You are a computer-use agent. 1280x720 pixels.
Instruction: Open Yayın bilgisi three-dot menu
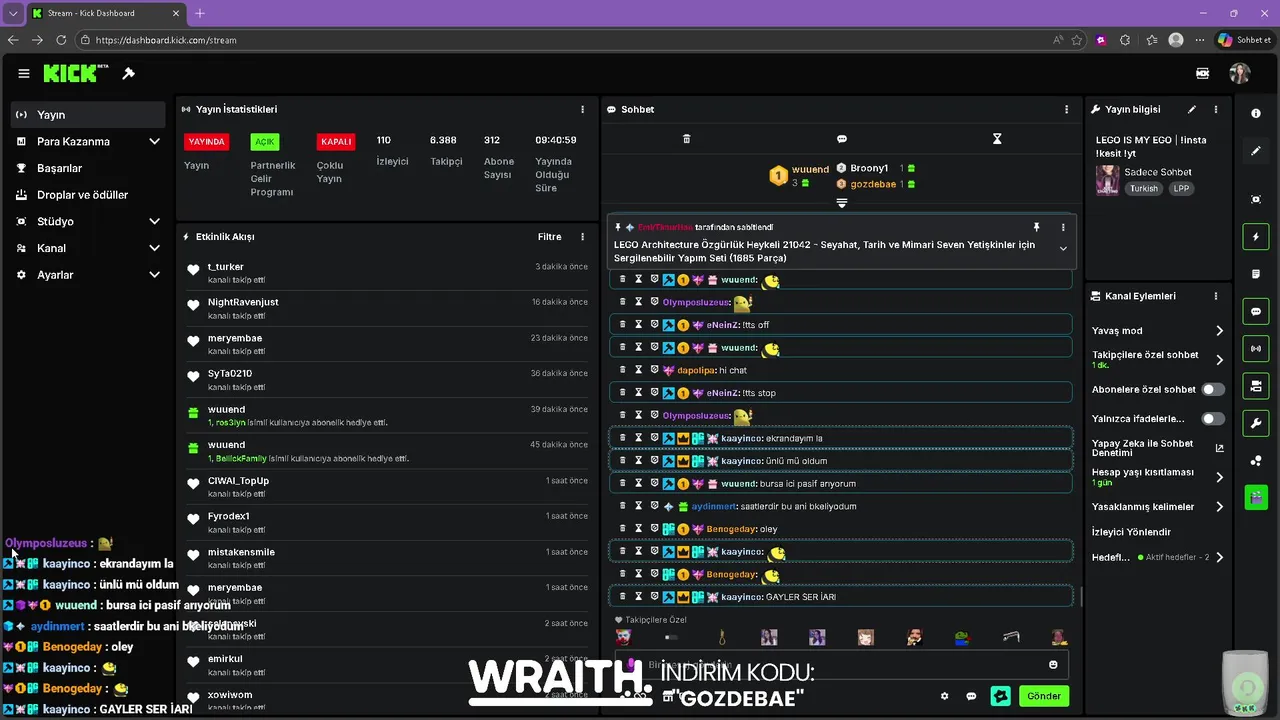click(x=1216, y=109)
